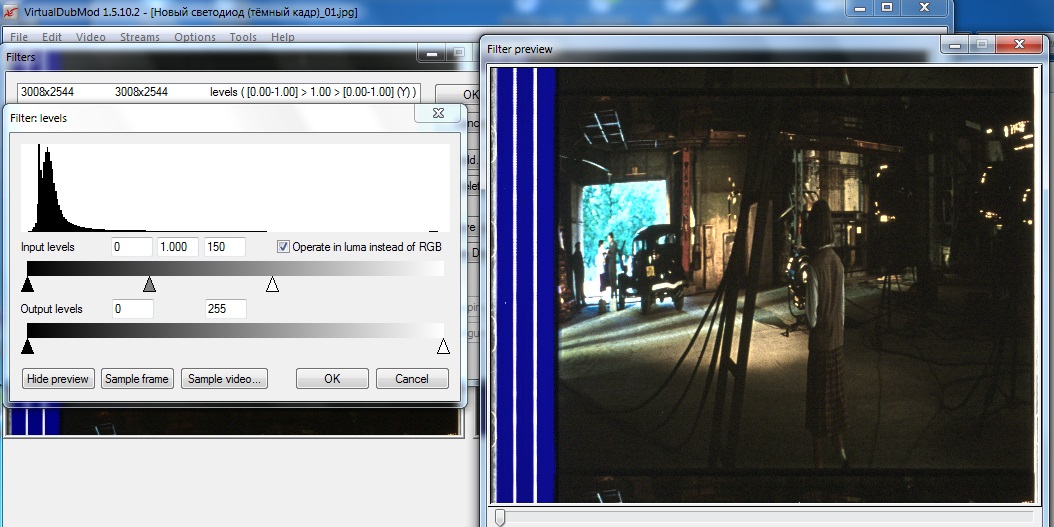Select the input levels gray midpoint marker

click(x=149, y=286)
